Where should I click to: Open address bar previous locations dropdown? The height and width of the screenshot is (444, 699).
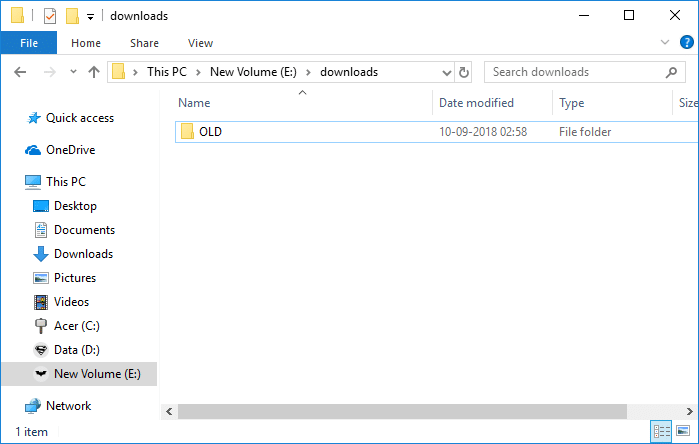[446, 73]
